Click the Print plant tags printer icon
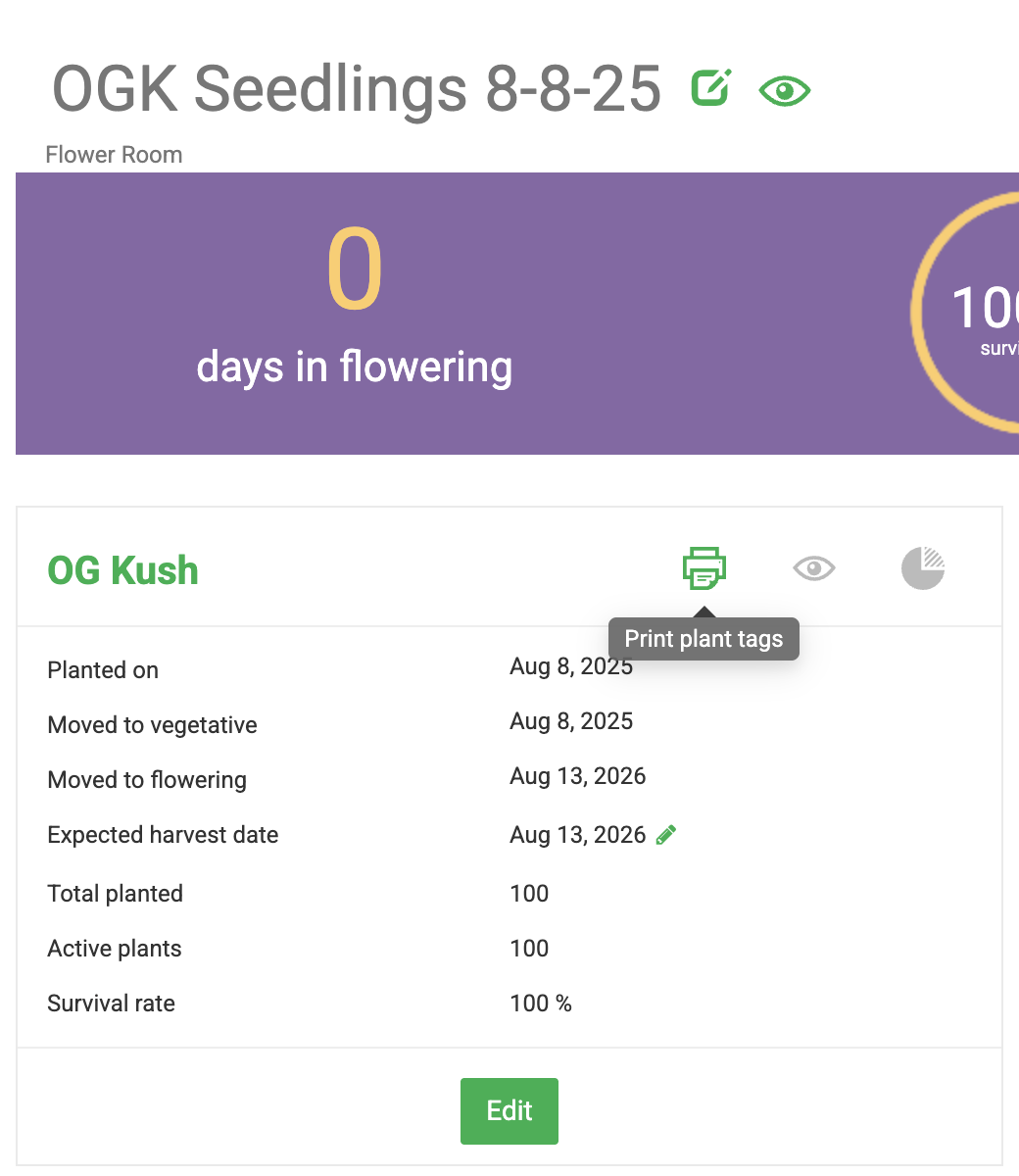Viewport: 1019px width, 1176px height. (x=704, y=568)
